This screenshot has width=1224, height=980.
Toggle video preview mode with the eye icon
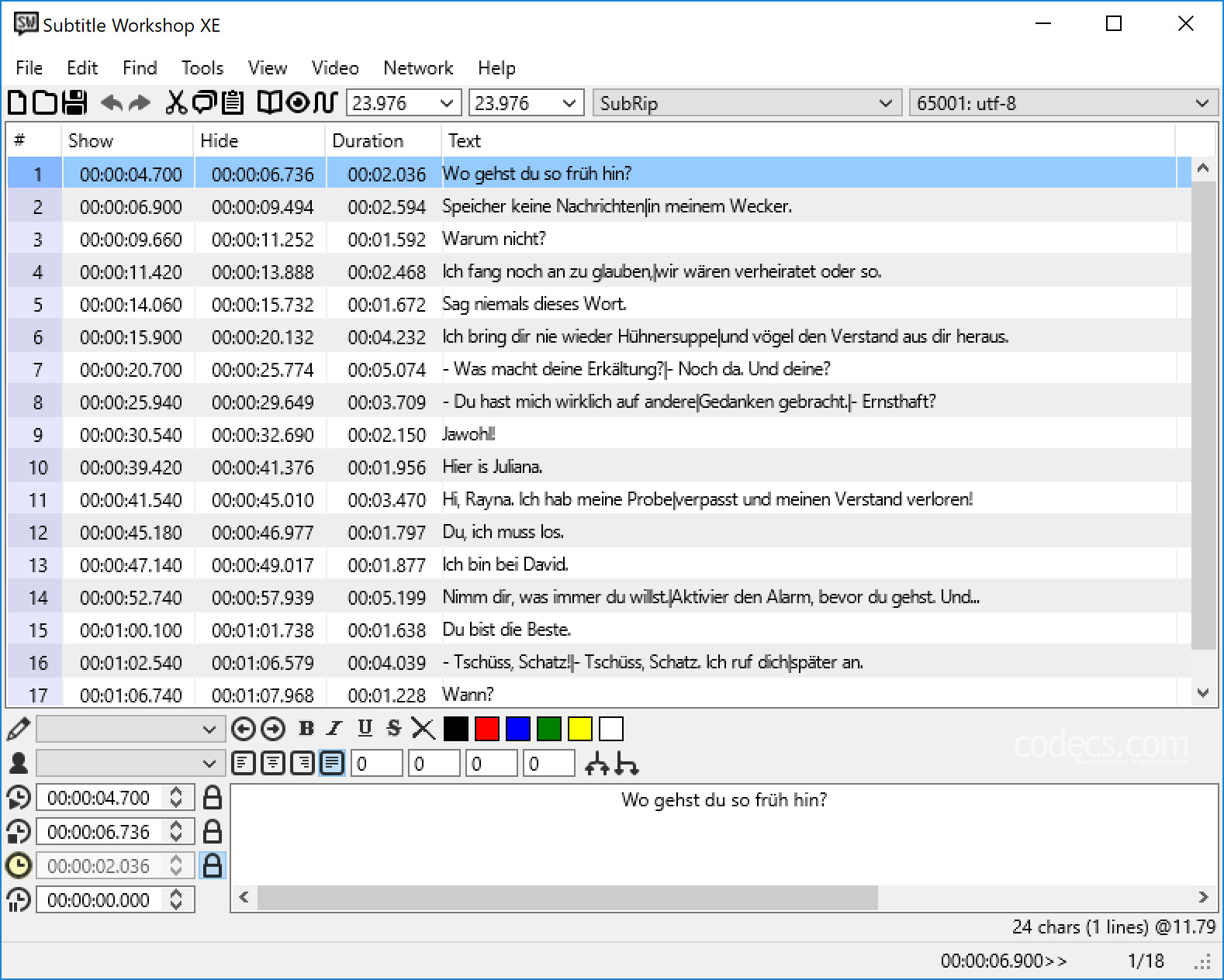298,102
